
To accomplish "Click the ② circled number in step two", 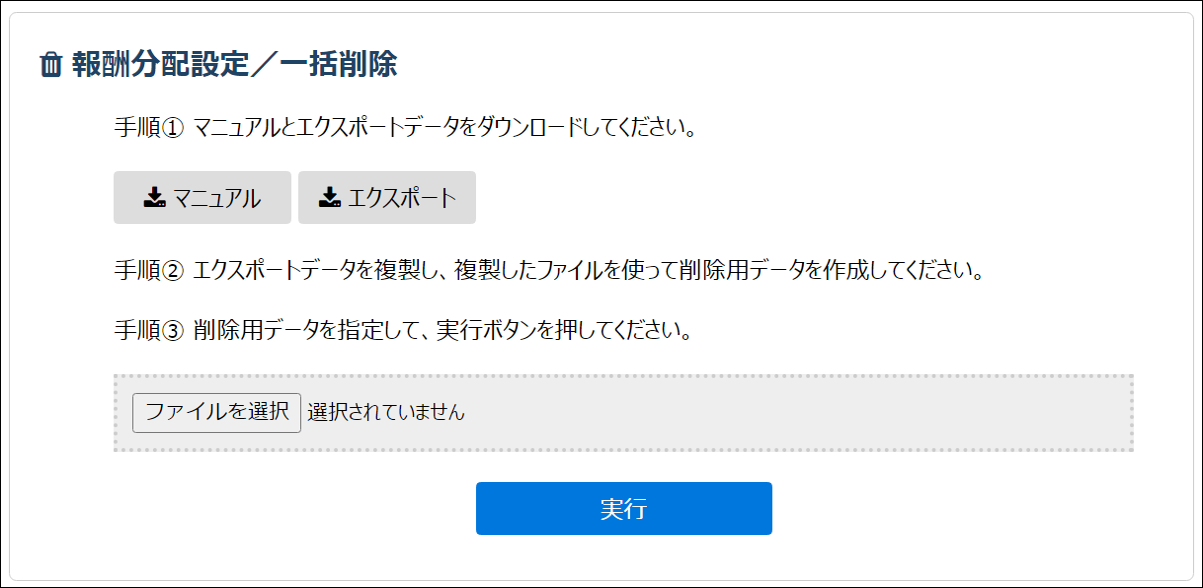I will [x=174, y=271].
